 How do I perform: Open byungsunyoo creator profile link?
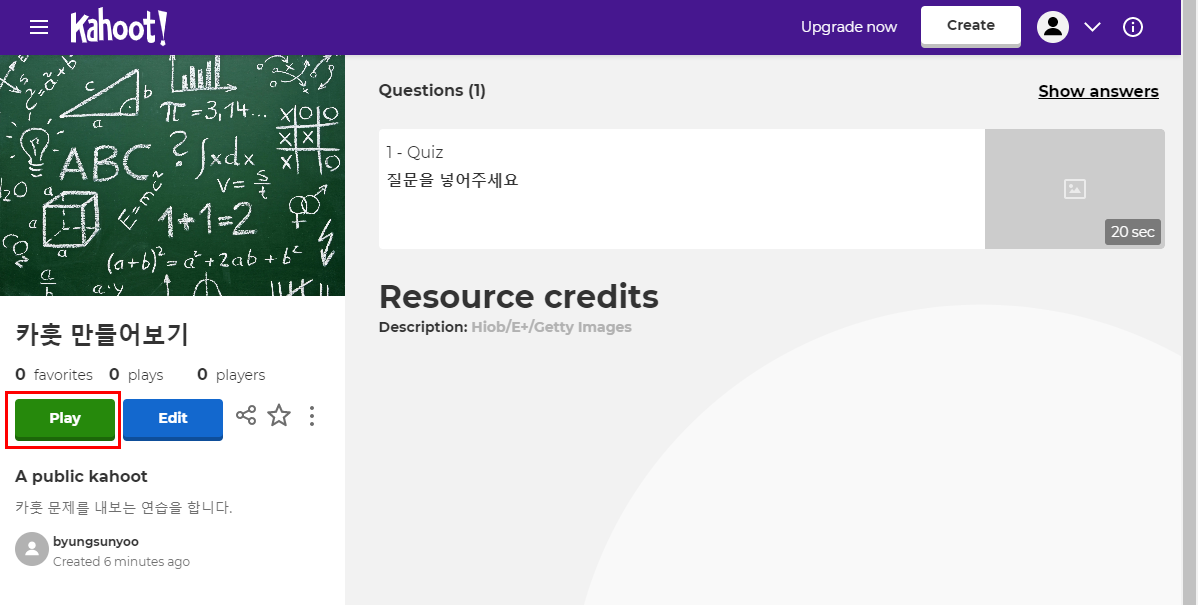point(96,542)
